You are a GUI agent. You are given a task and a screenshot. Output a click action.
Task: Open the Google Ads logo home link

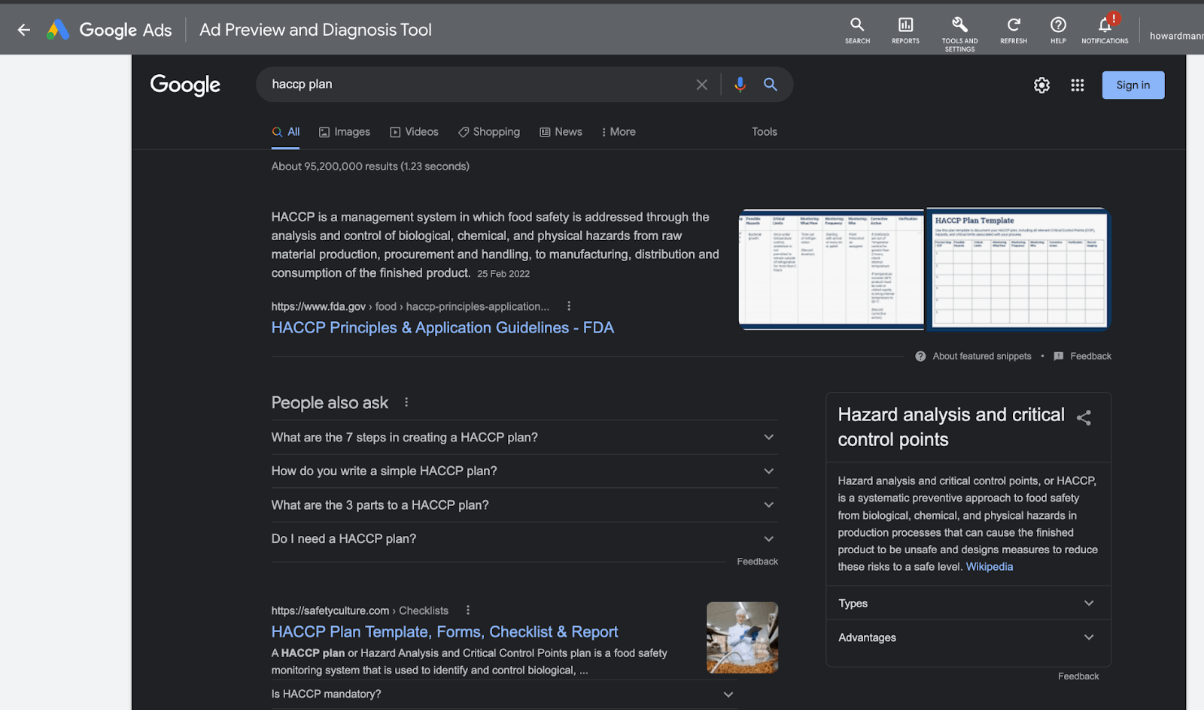(108, 30)
